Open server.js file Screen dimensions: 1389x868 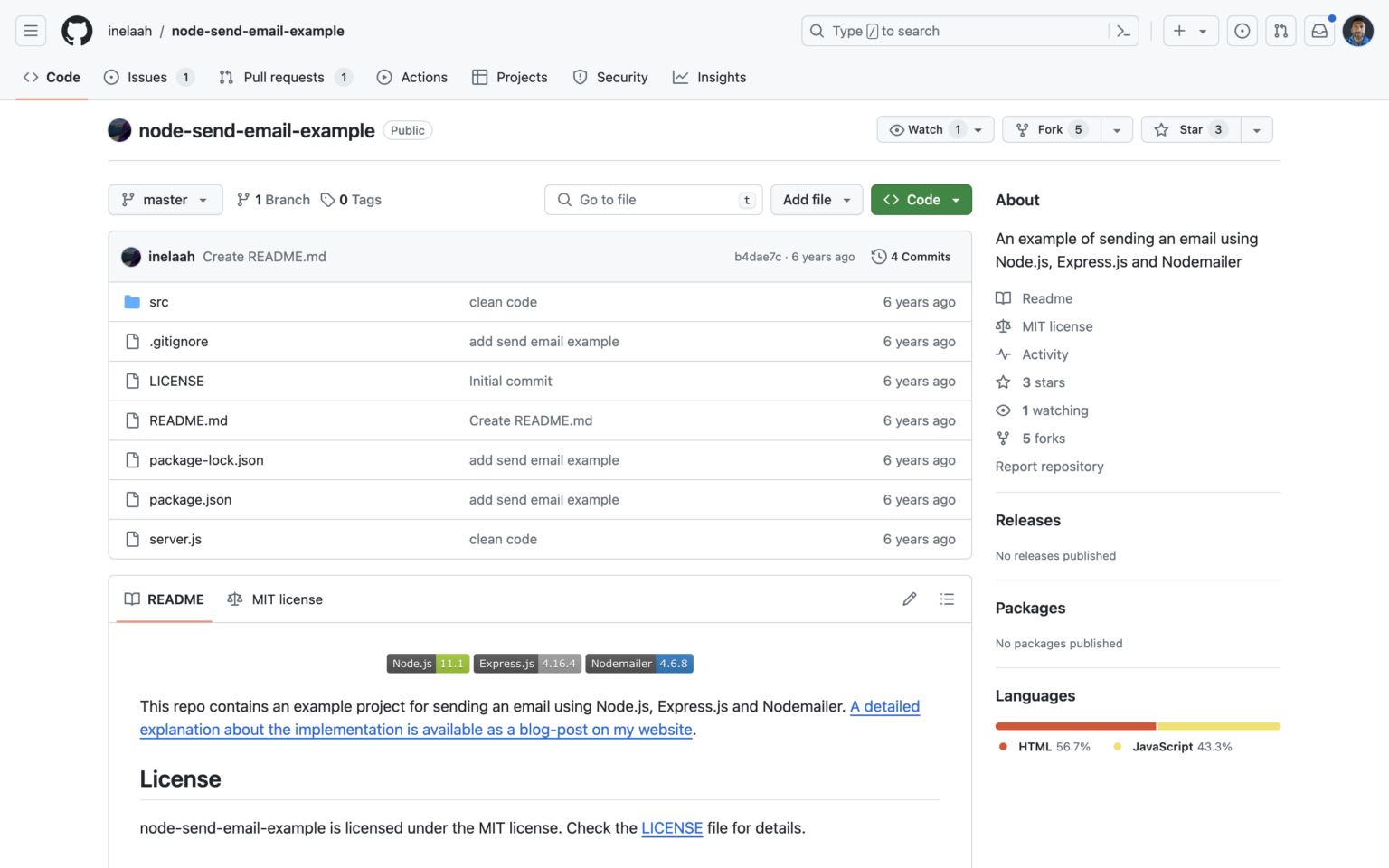(175, 539)
